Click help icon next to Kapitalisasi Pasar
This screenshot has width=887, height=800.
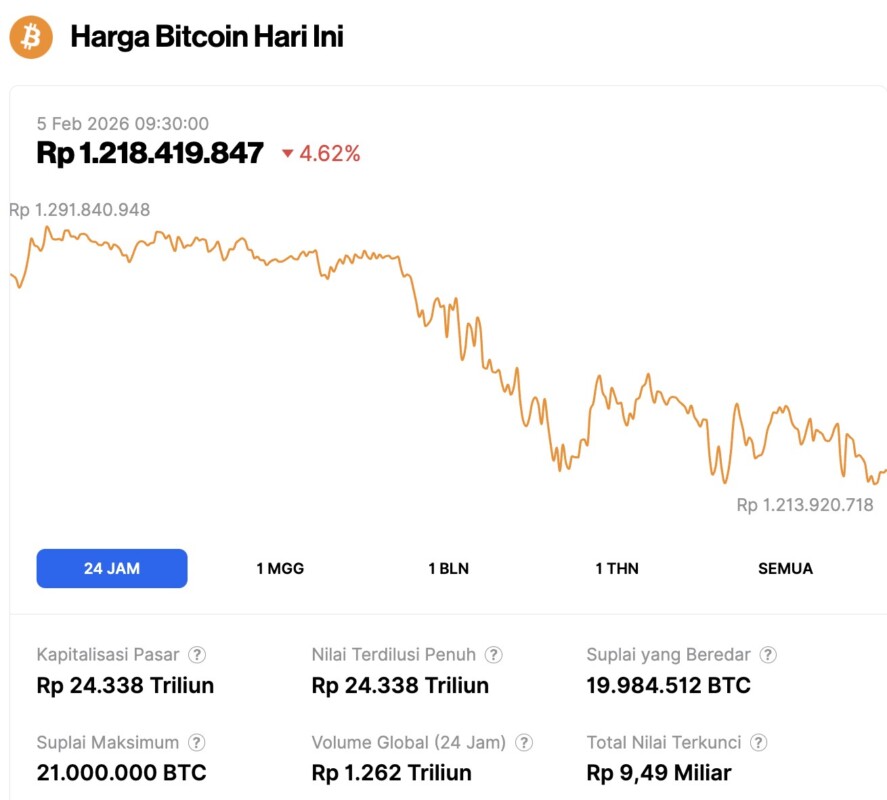pyautogui.click(x=198, y=655)
